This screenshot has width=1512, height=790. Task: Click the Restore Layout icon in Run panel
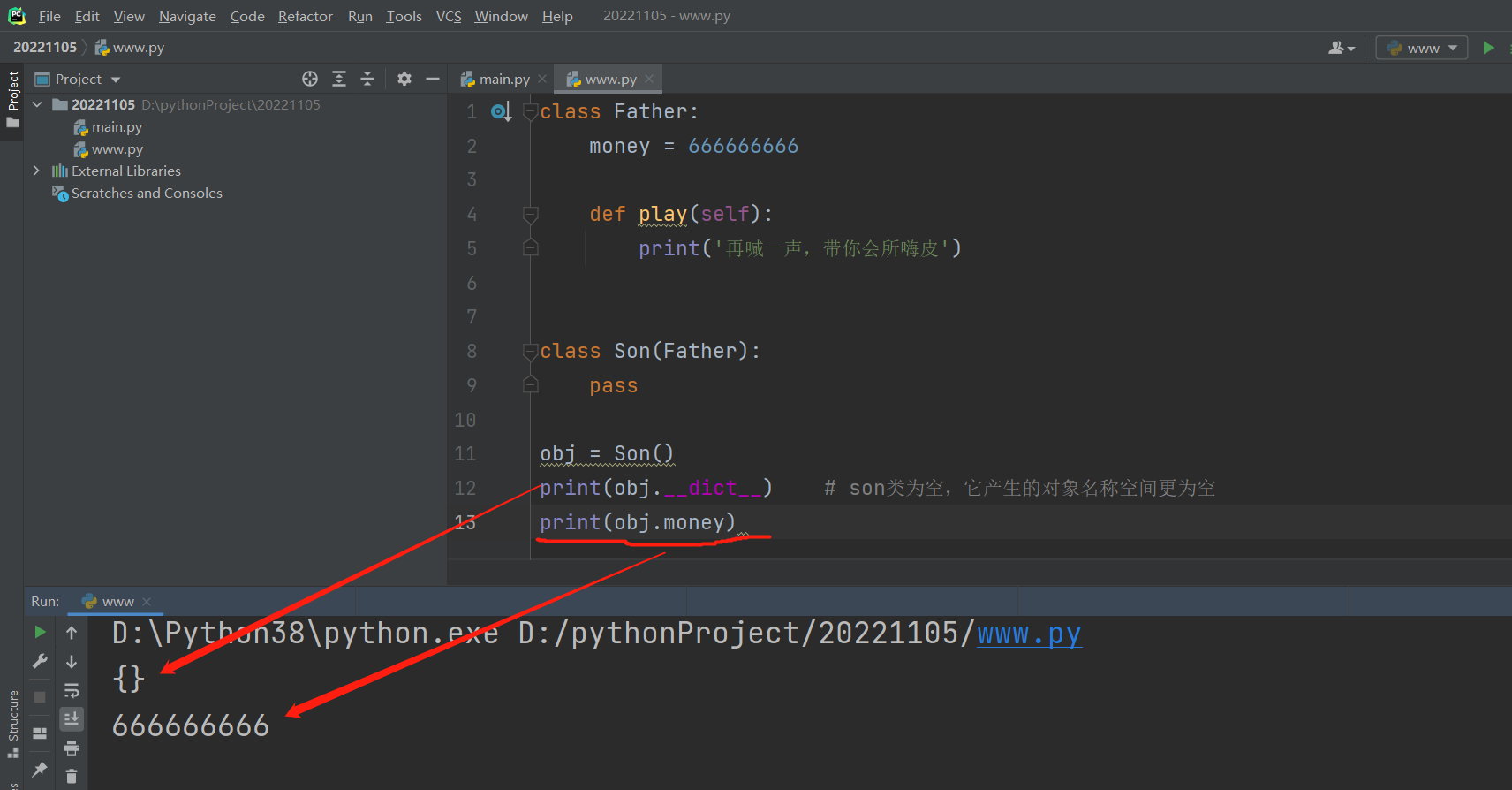click(40, 733)
